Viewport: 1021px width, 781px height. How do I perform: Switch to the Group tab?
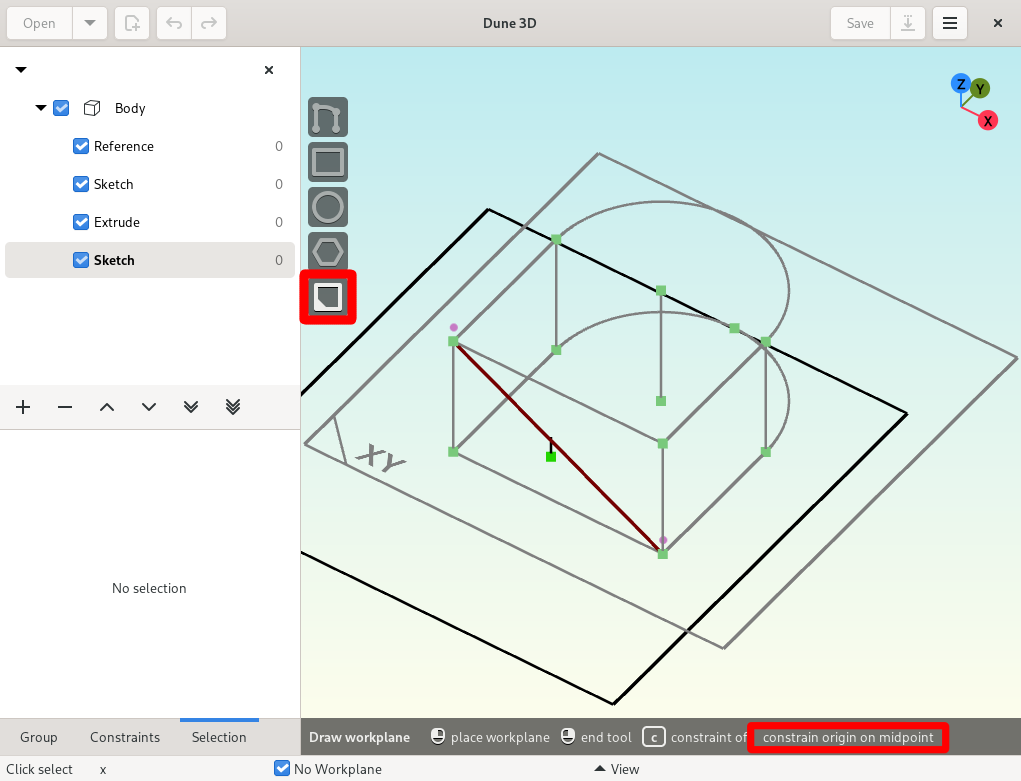click(x=38, y=737)
